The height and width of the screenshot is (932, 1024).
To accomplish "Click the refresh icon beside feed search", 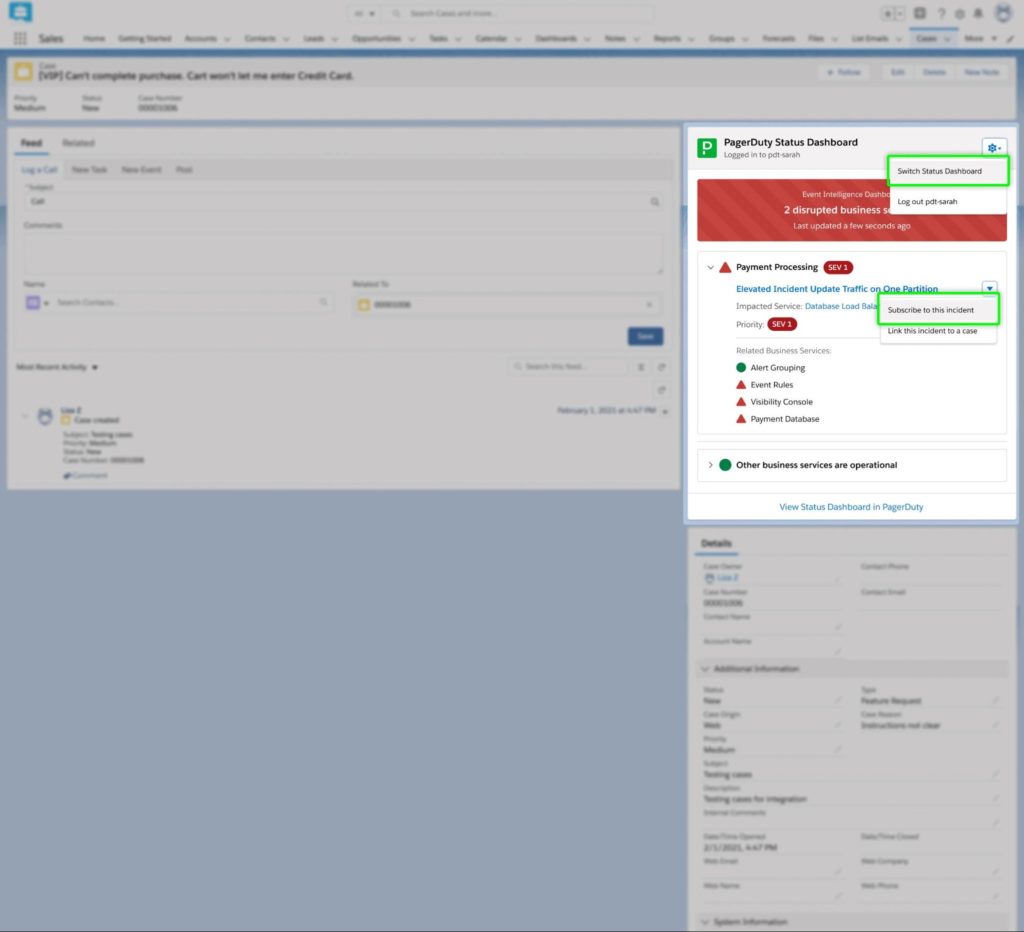I will click(662, 367).
